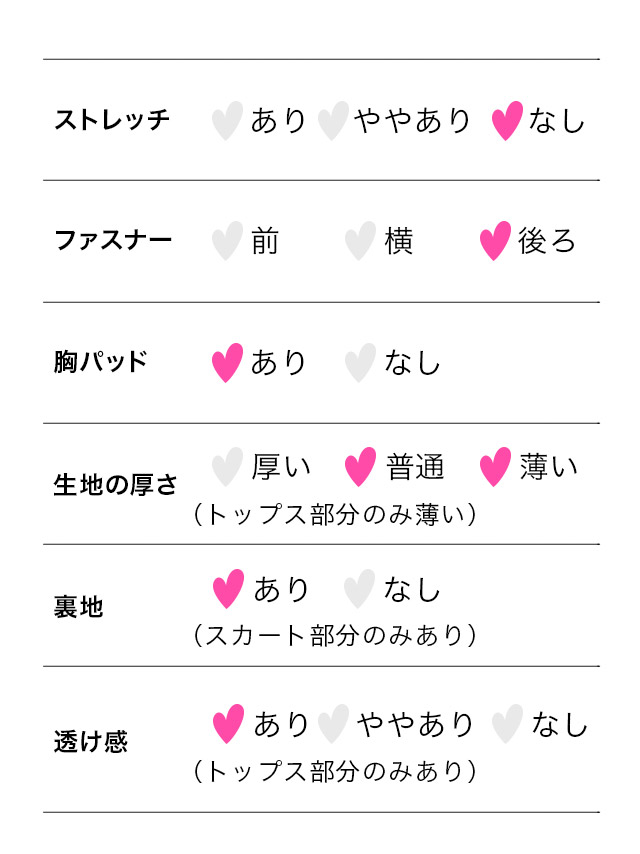This screenshot has height=854, width=640.
Task: Click the gray heart beside ストレッチ ややあり
Action: [333, 120]
